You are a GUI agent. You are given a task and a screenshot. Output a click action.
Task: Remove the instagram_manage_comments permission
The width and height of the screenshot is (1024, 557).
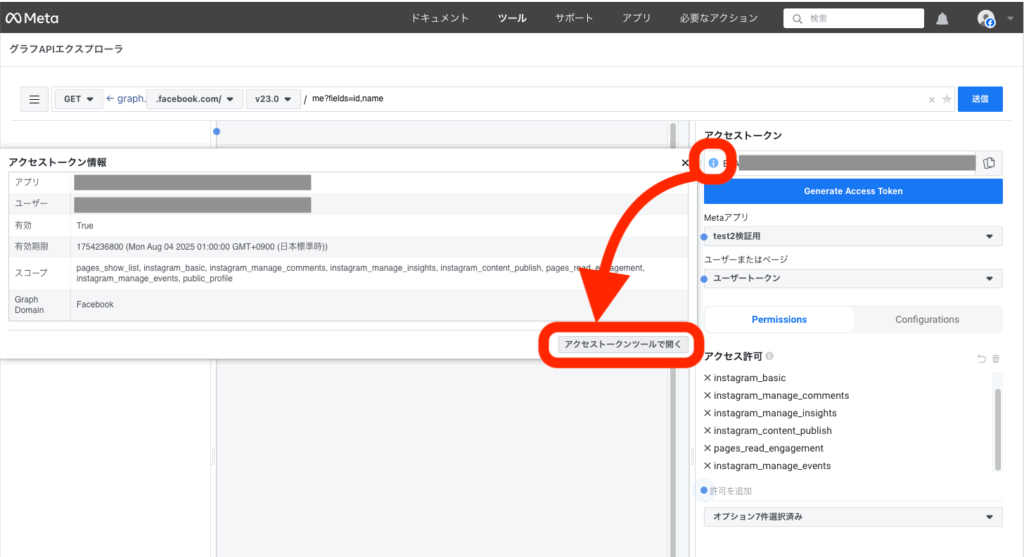(x=707, y=395)
